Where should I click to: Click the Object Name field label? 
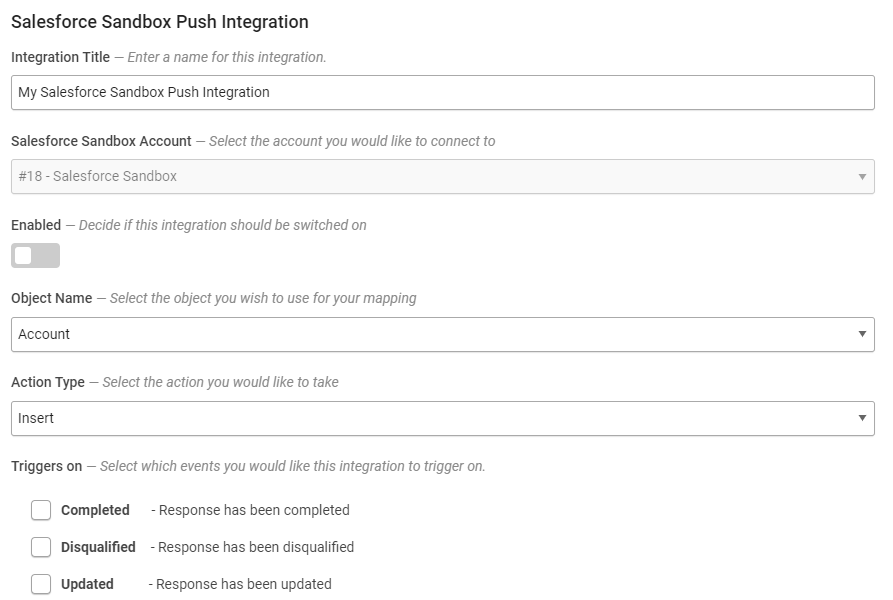pyautogui.click(x=51, y=298)
